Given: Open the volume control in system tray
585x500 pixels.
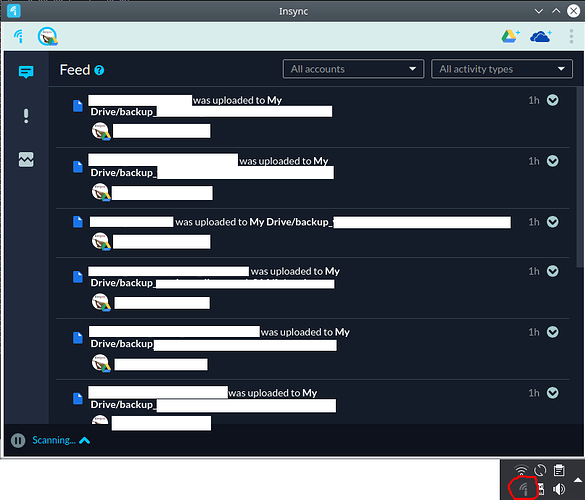Looking at the screenshot, I should click(x=559, y=489).
